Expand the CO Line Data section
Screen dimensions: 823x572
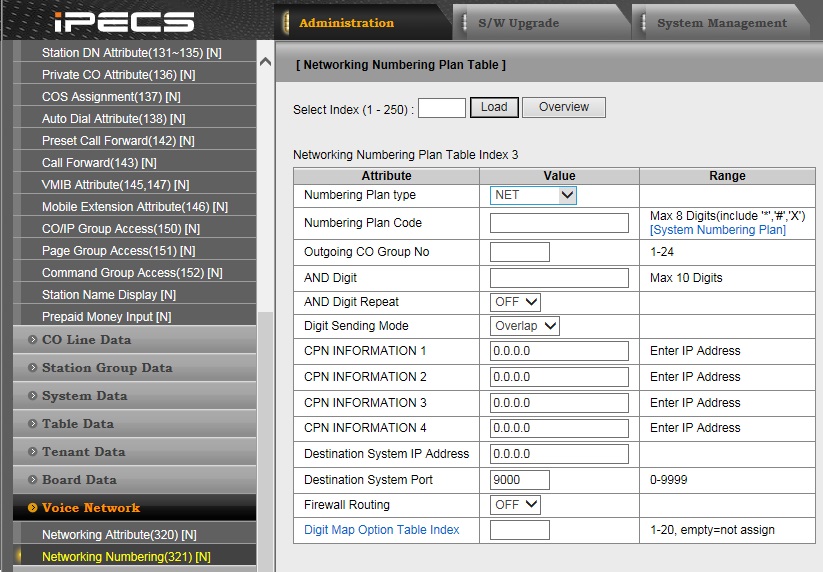pyautogui.click(x=86, y=340)
